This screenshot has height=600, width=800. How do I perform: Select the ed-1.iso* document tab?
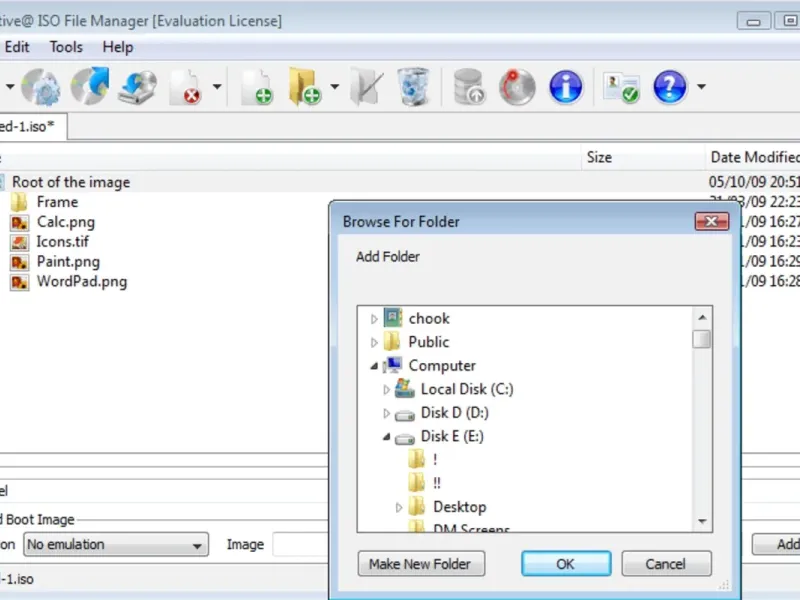[31, 126]
